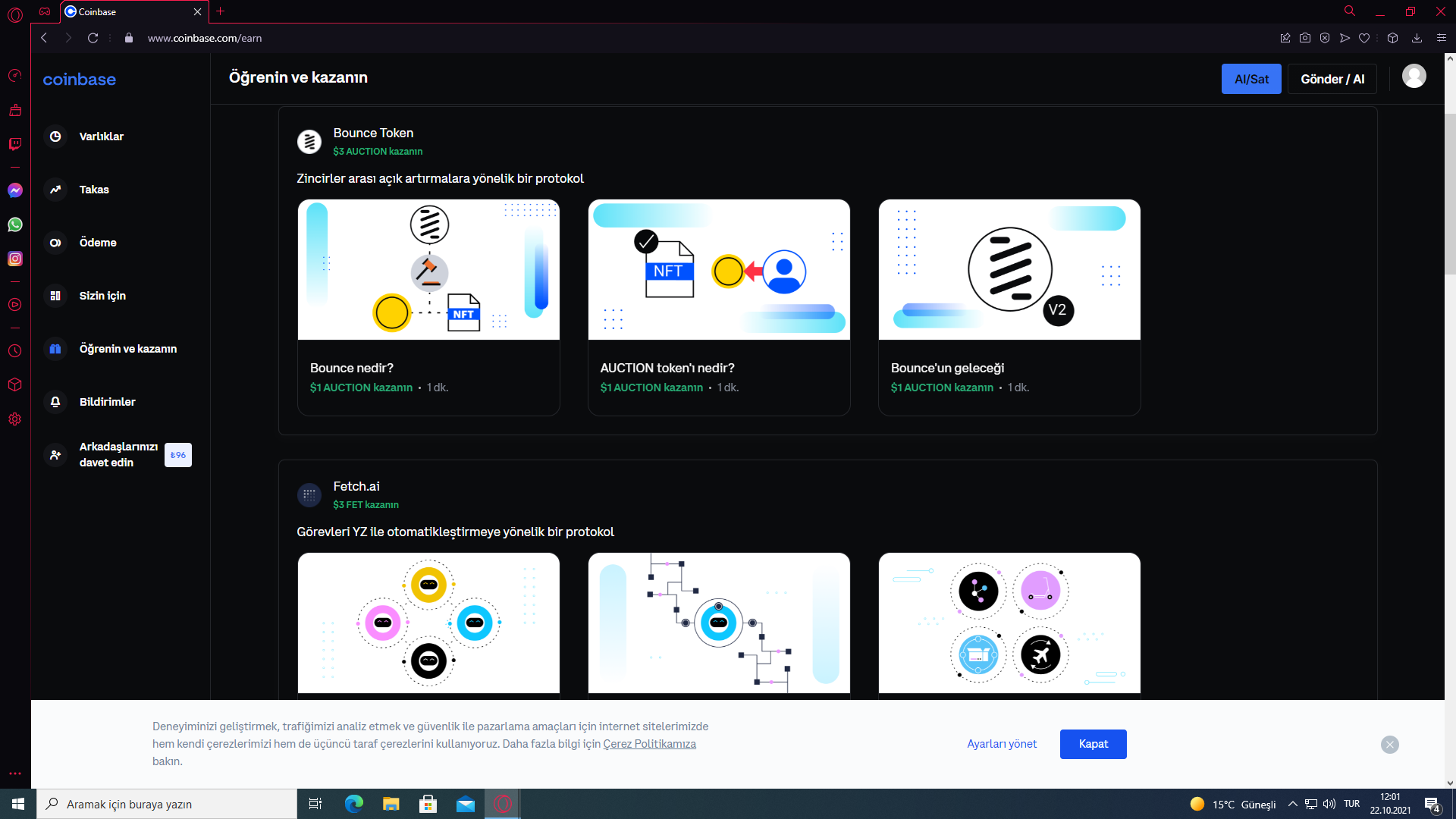Open Bildirimler in the sidebar
1456x819 pixels.
[107, 402]
